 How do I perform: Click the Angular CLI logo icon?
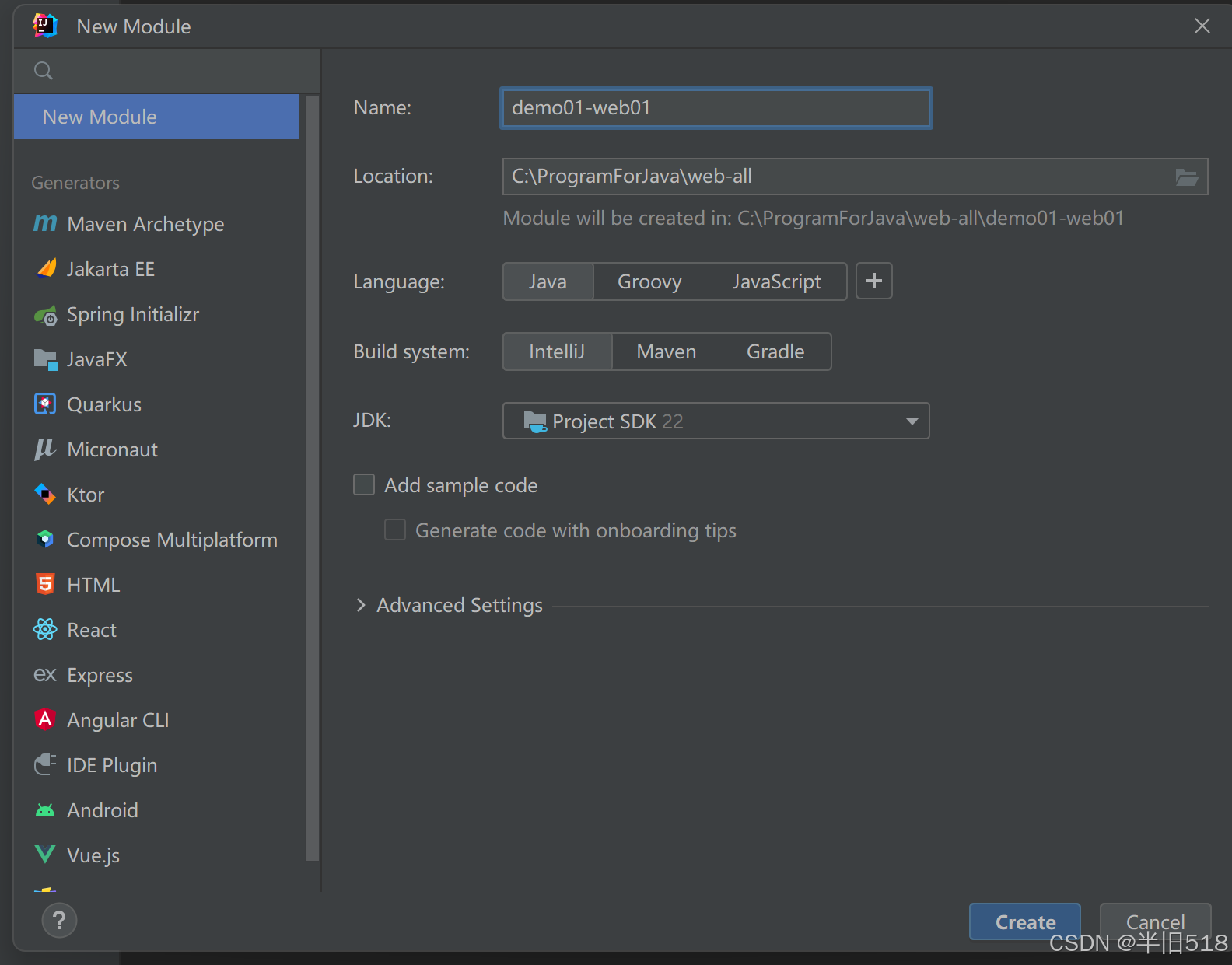[45, 719]
